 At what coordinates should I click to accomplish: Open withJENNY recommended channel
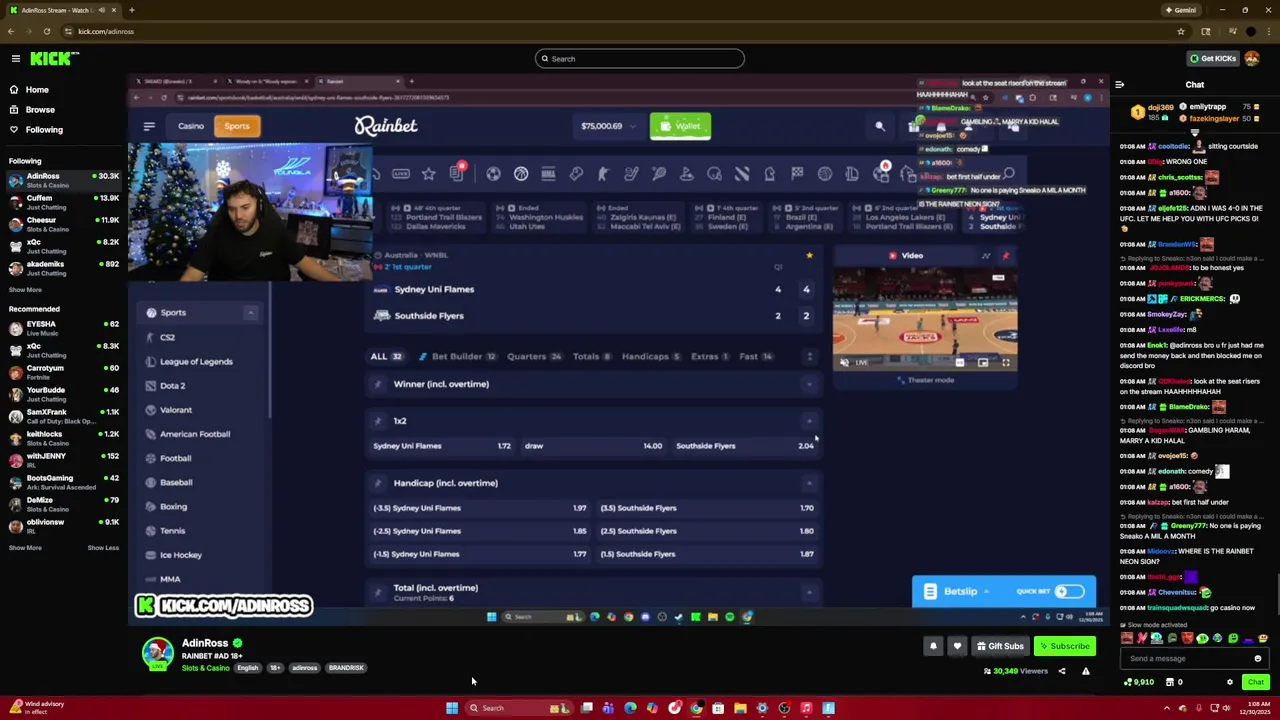pyautogui.click(x=62, y=461)
